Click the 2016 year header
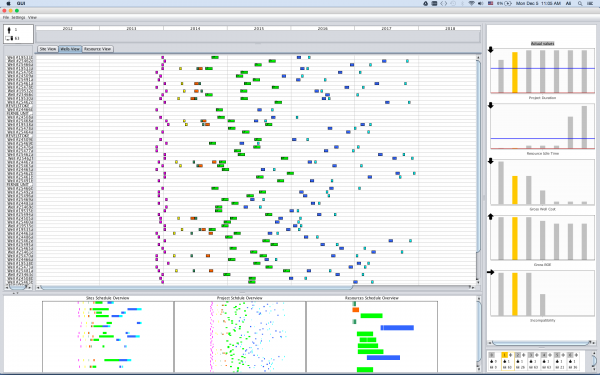This screenshot has width=600, height=375. (x=323, y=28)
